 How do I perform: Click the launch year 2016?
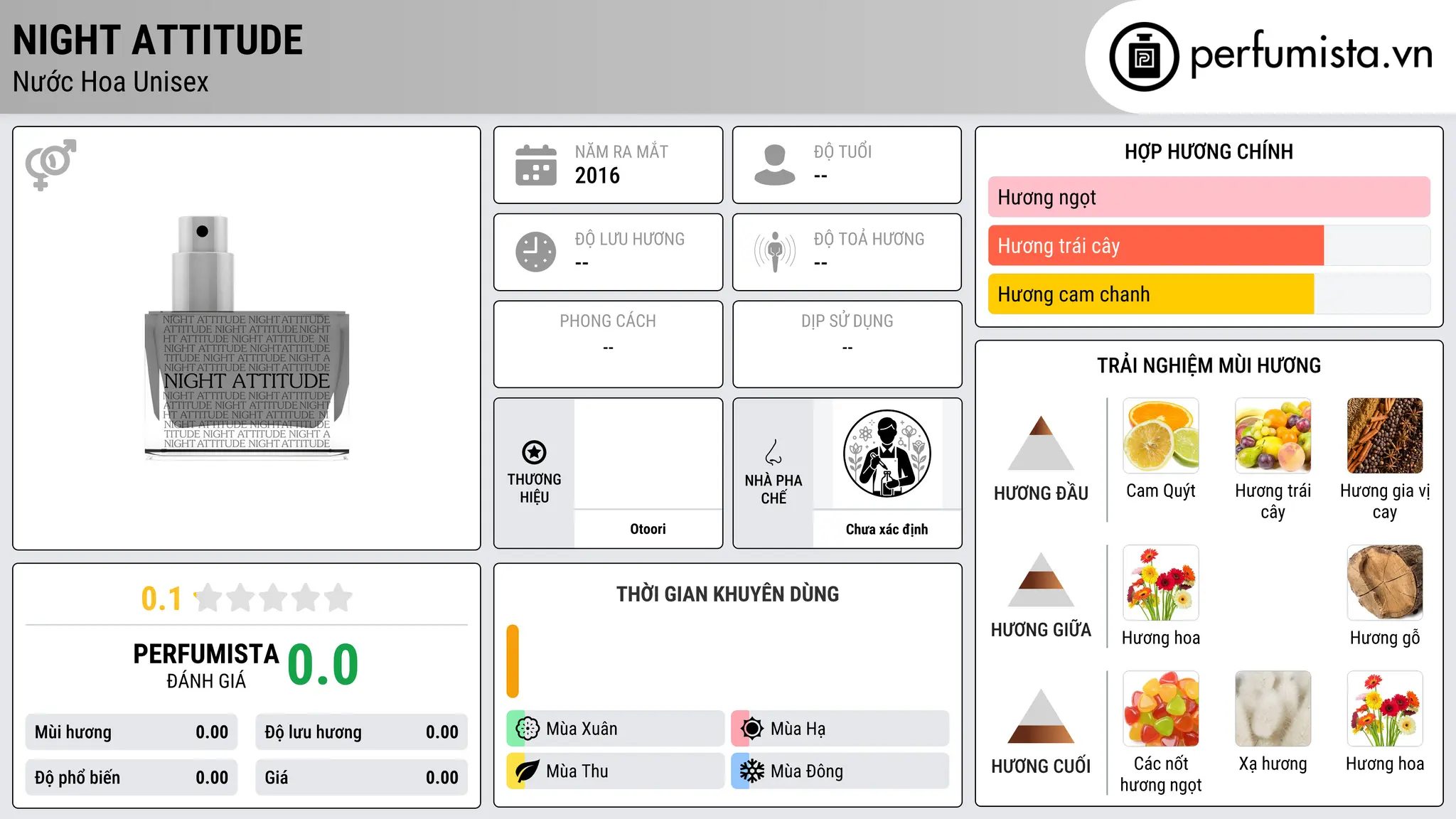[x=597, y=176]
